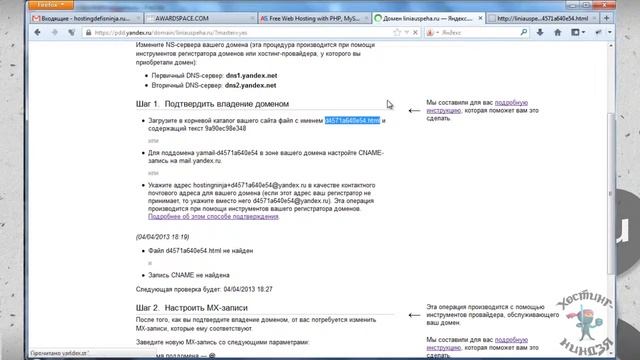Go forward with the forward arrow
The width and height of the screenshot is (640, 360).
pos(54,32)
